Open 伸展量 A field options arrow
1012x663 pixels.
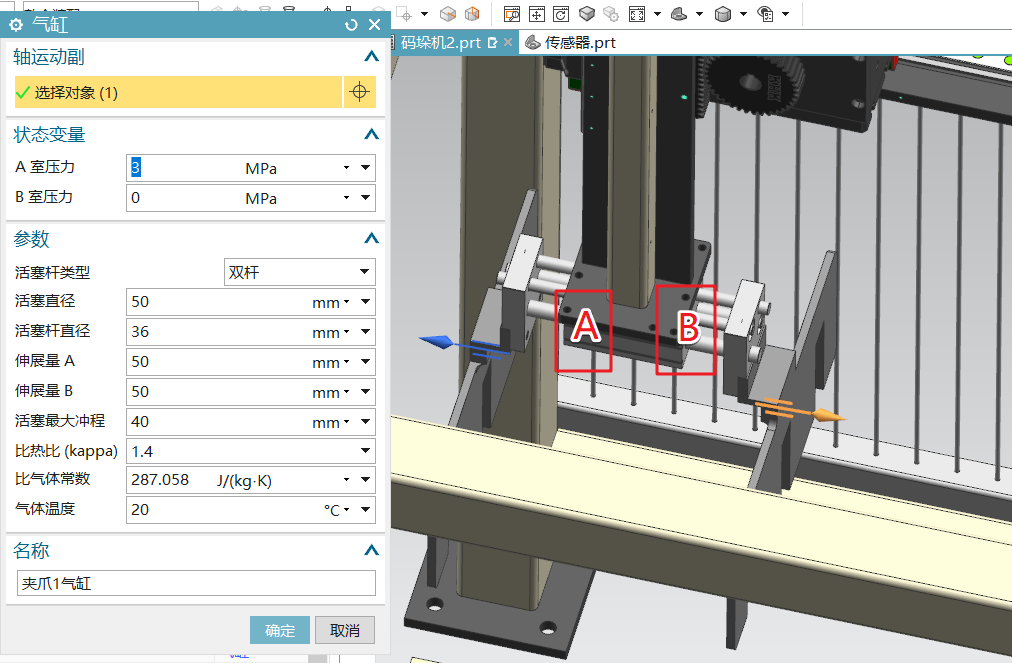click(365, 362)
